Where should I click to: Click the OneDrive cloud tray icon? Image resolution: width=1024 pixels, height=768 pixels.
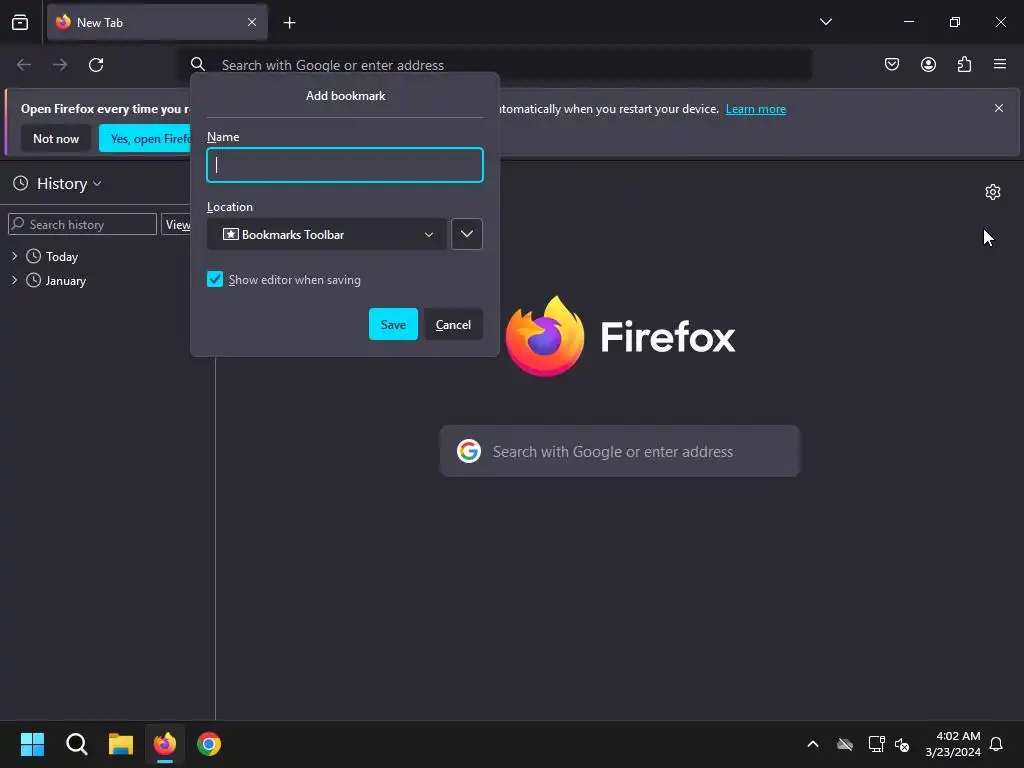pos(845,744)
